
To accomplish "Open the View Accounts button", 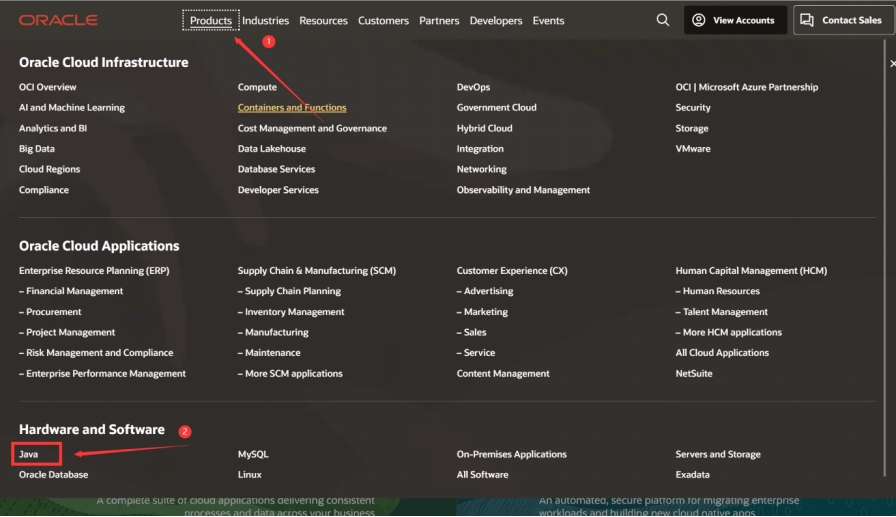I will click(x=733, y=20).
